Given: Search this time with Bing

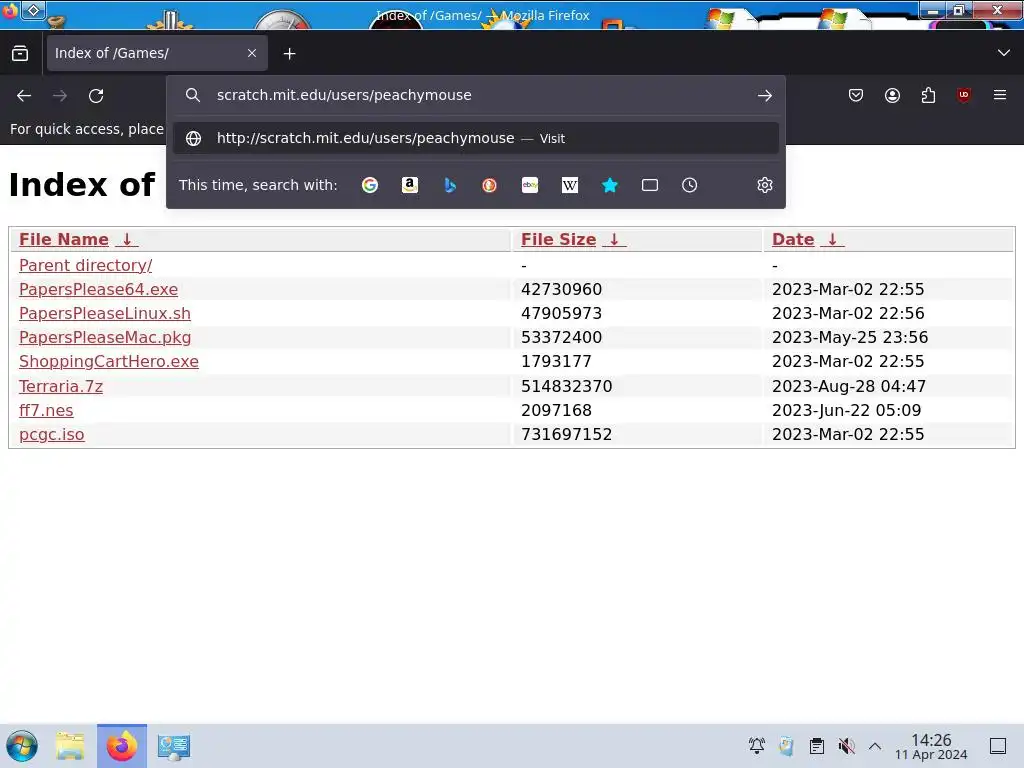Looking at the screenshot, I should (450, 185).
